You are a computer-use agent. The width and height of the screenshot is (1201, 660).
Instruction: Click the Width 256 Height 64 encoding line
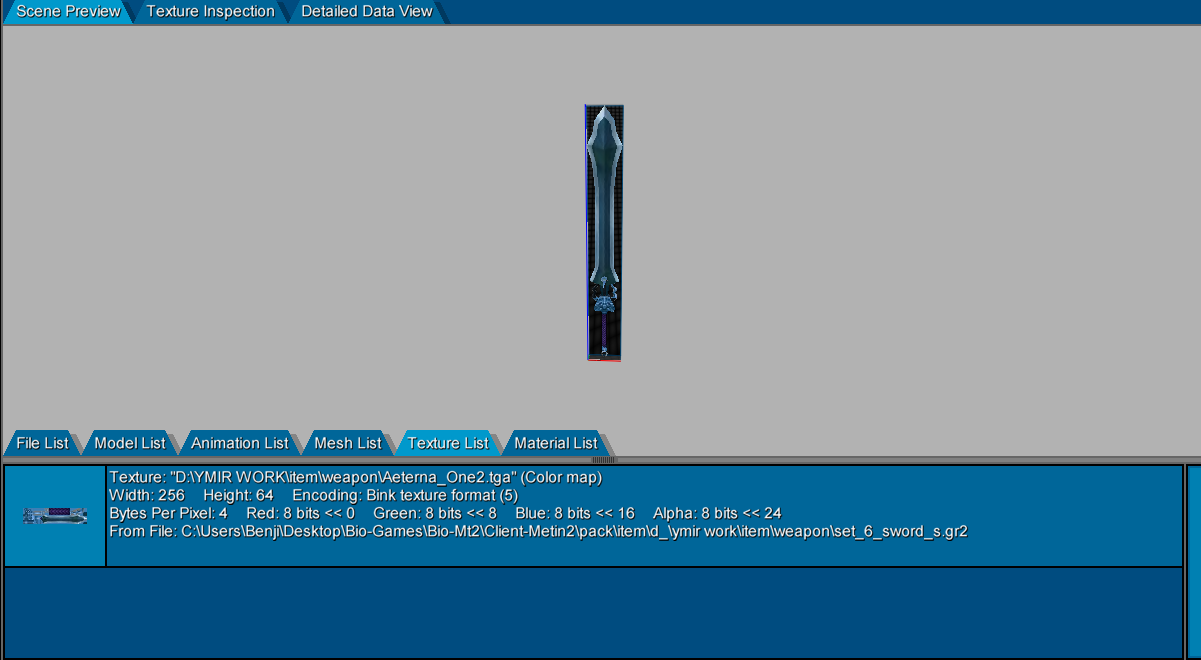pos(313,496)
